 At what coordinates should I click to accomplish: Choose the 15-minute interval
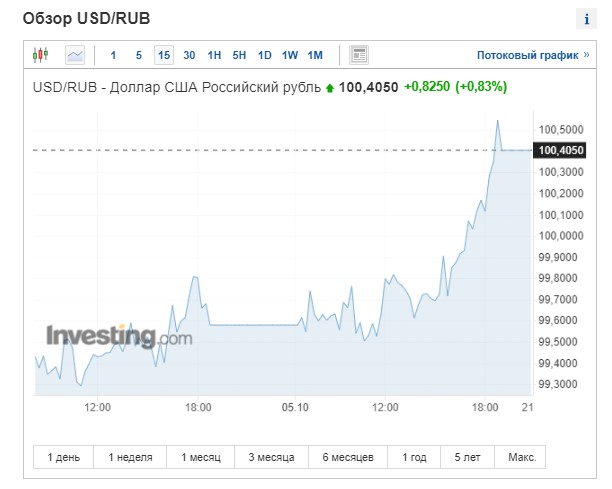(163, 55)
